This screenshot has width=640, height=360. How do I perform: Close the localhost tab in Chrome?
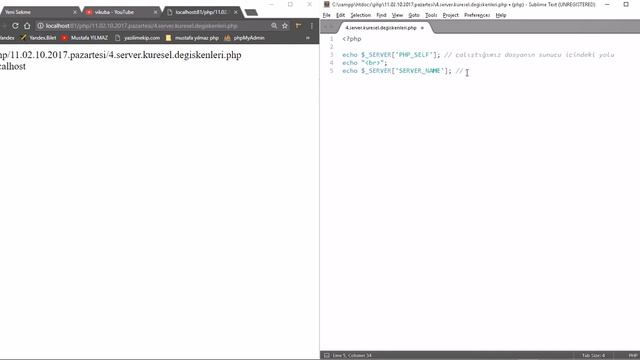[236, 12]
